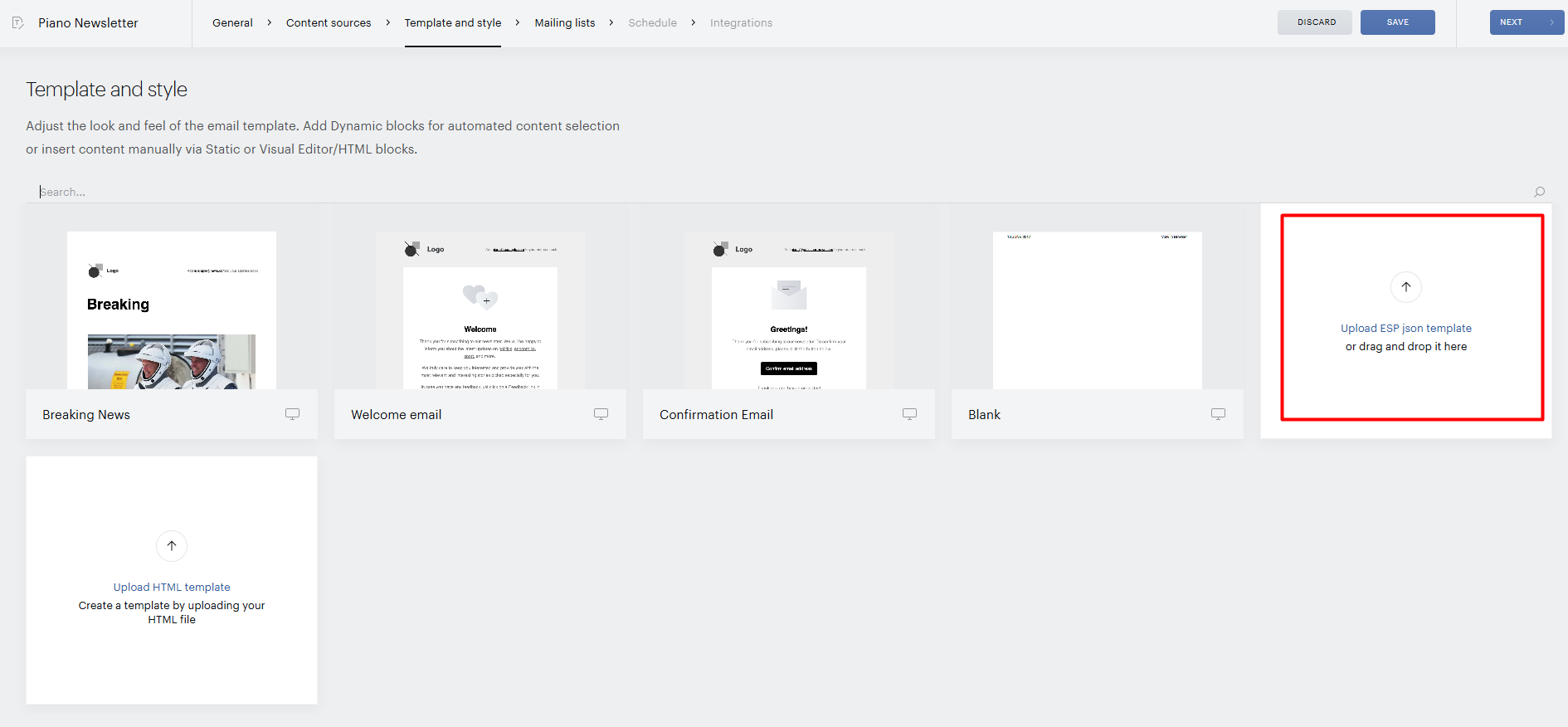Open the General tab

[232, 22]
